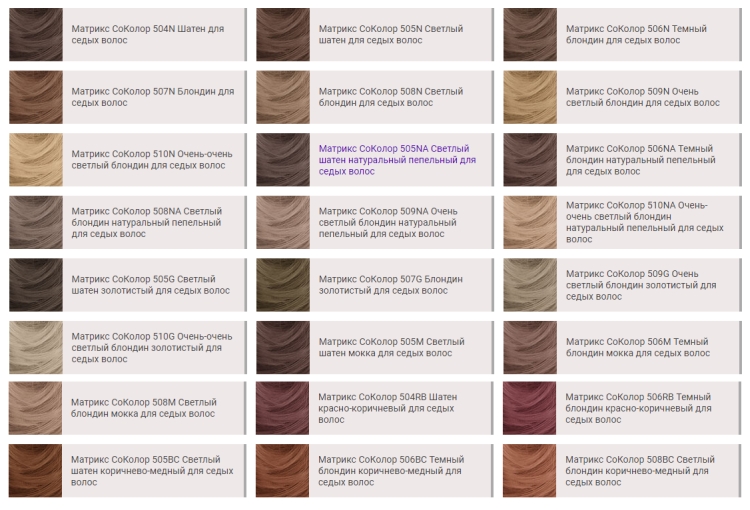Viewport: 750px width, 510px height.
Task: Select the 507G golden blond swatch
Action: pyautogui.click(x=283, y=285)
